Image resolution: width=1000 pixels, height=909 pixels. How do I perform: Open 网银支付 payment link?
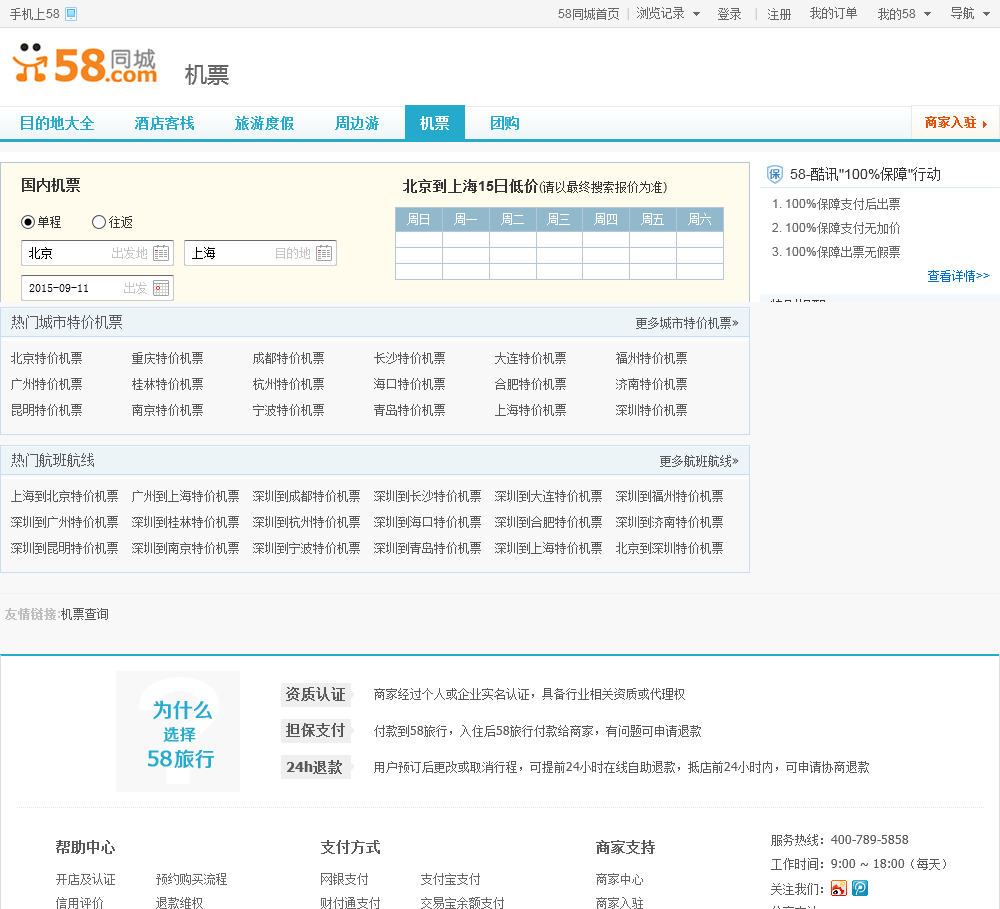pyautogui.click(x=344, y=880)
